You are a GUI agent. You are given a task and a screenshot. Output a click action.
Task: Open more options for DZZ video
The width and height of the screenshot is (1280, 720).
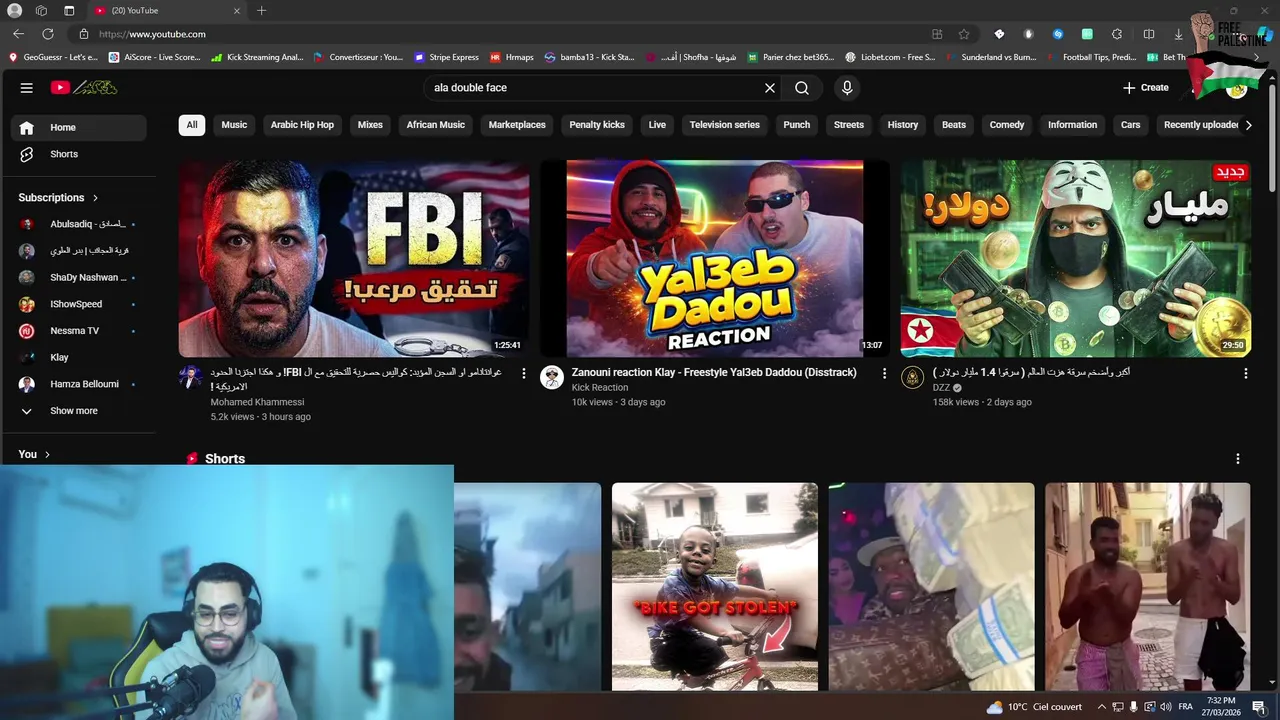click(1245, 373)
